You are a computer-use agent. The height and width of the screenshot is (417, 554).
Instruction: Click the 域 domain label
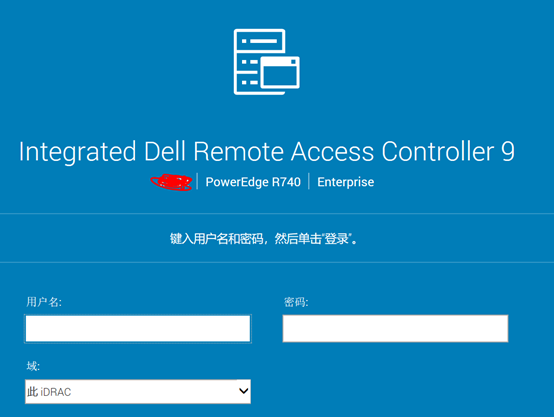click(33, 366)
